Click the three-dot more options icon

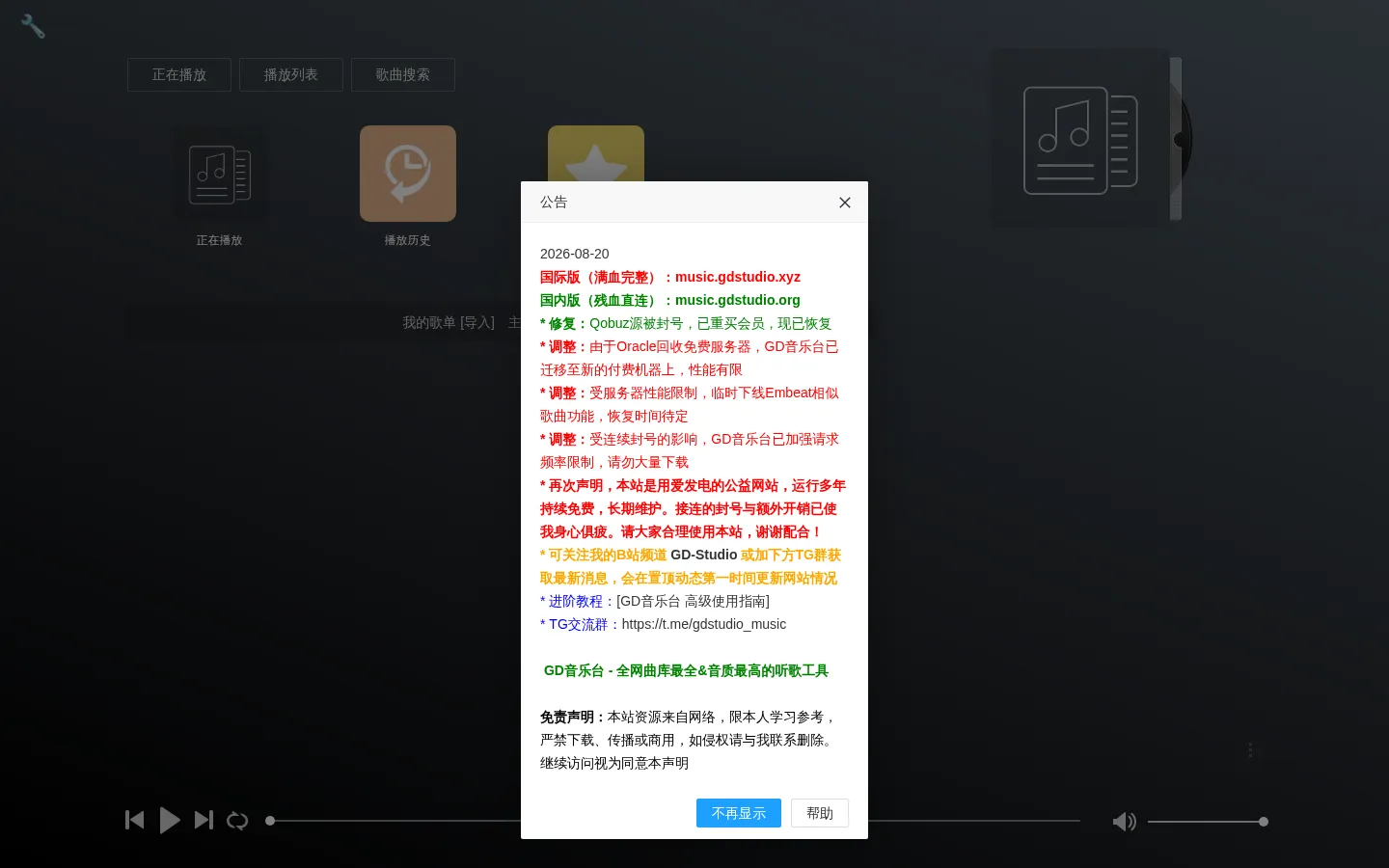[x=1251, y=750]
